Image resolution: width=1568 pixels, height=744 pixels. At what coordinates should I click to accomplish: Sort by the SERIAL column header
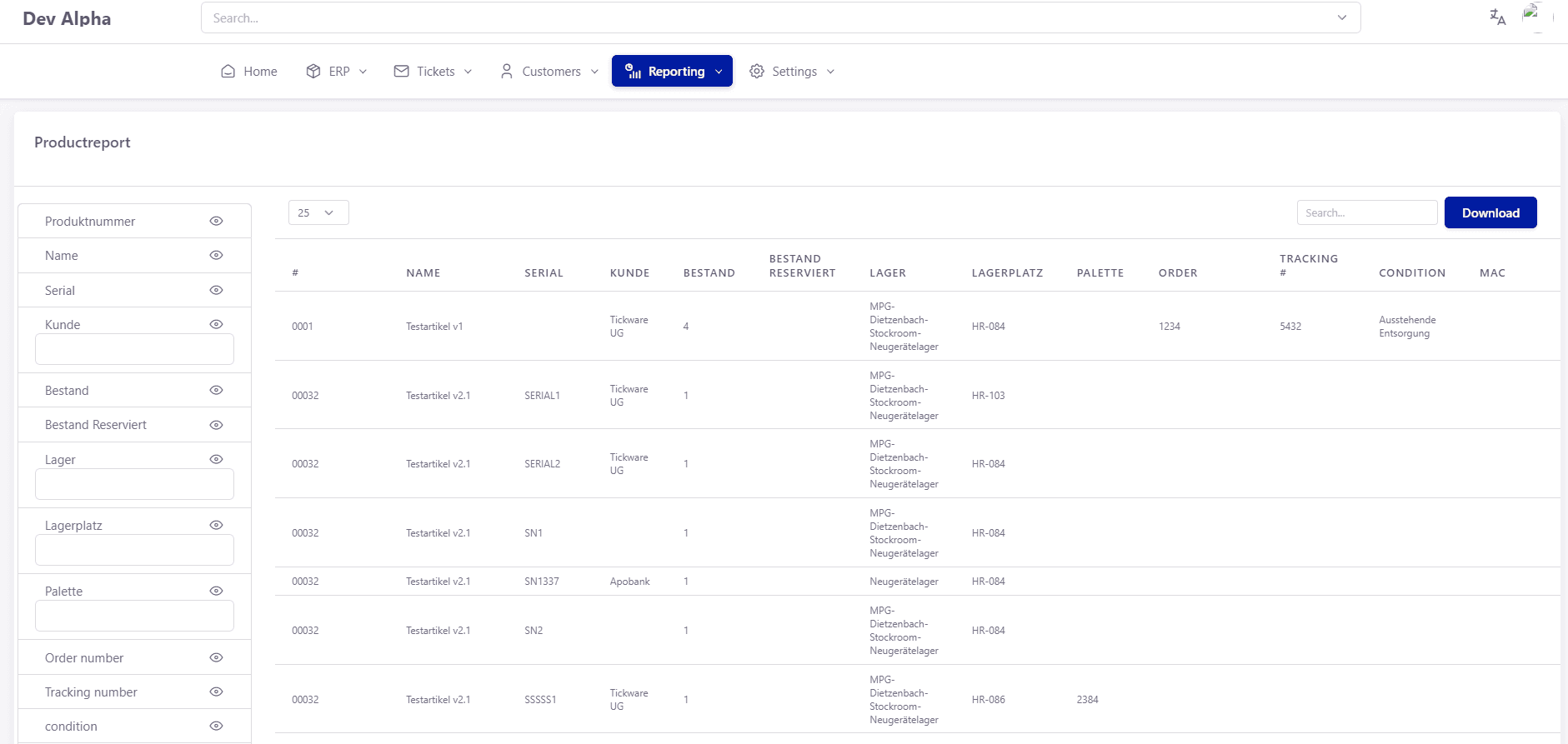pos(544,272)
